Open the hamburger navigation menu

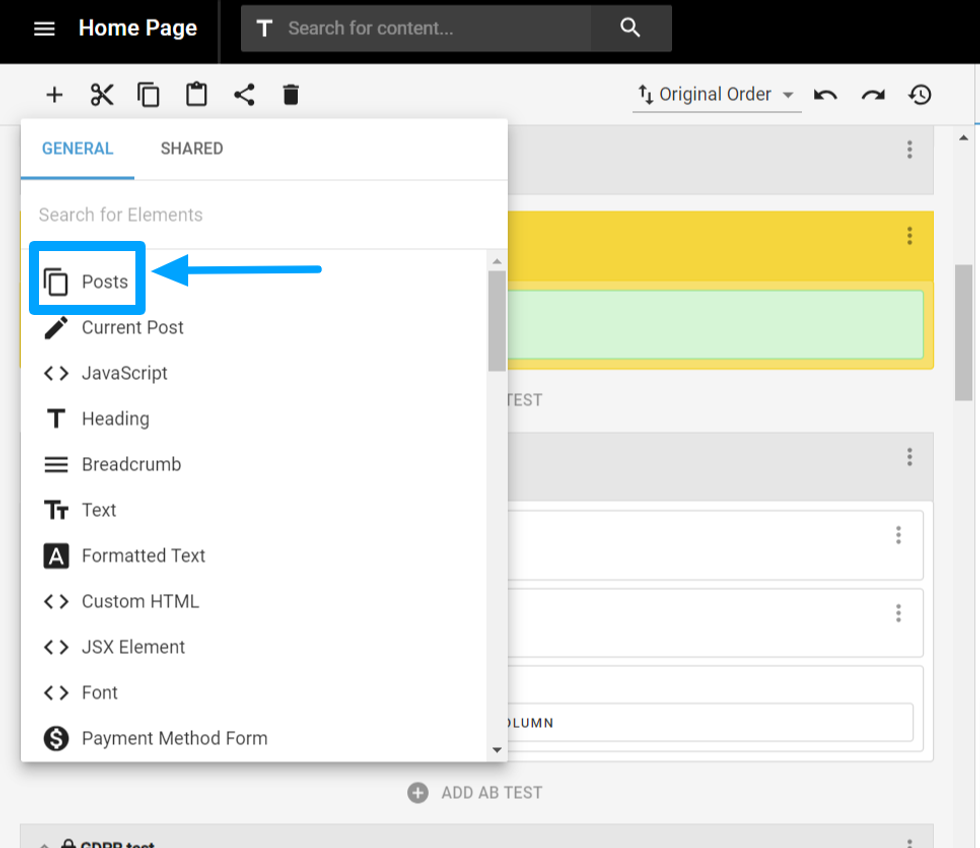point(44,29)
